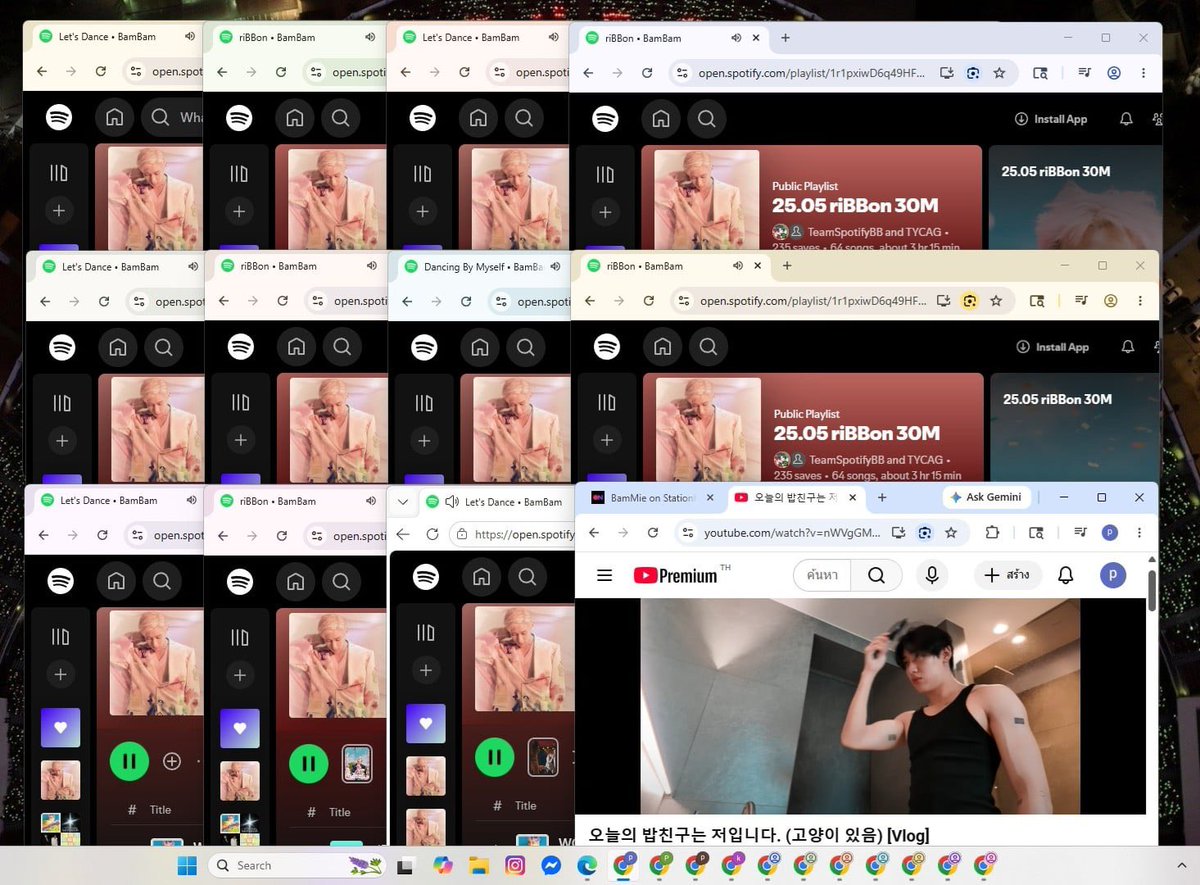Viewport: 1200px width, 885px height.
Task: Click Install App in blue-tinted upper riBBon window
Action: tap(1050, 119)
